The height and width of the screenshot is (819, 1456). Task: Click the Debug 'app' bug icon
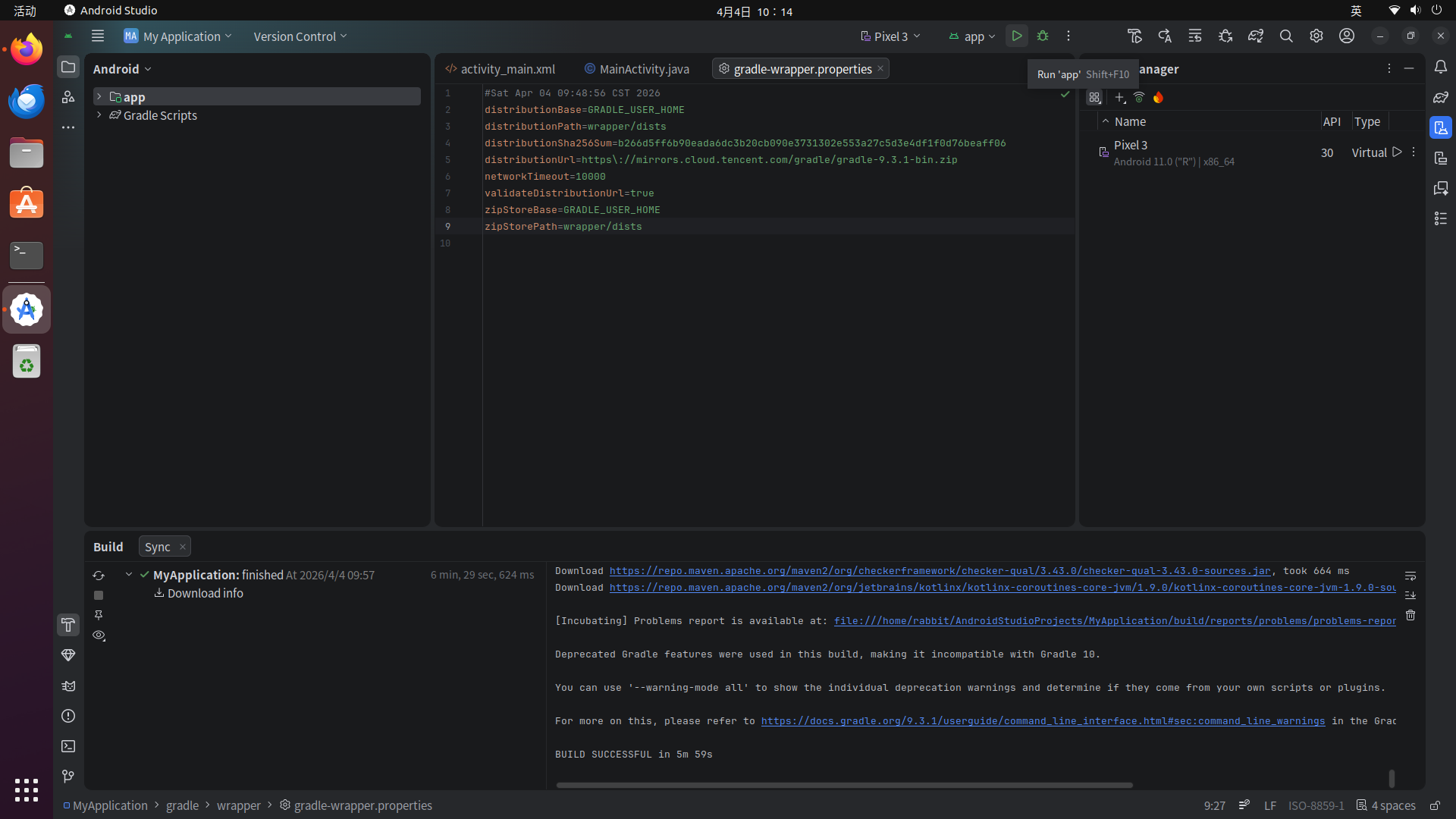point(1043,36)
